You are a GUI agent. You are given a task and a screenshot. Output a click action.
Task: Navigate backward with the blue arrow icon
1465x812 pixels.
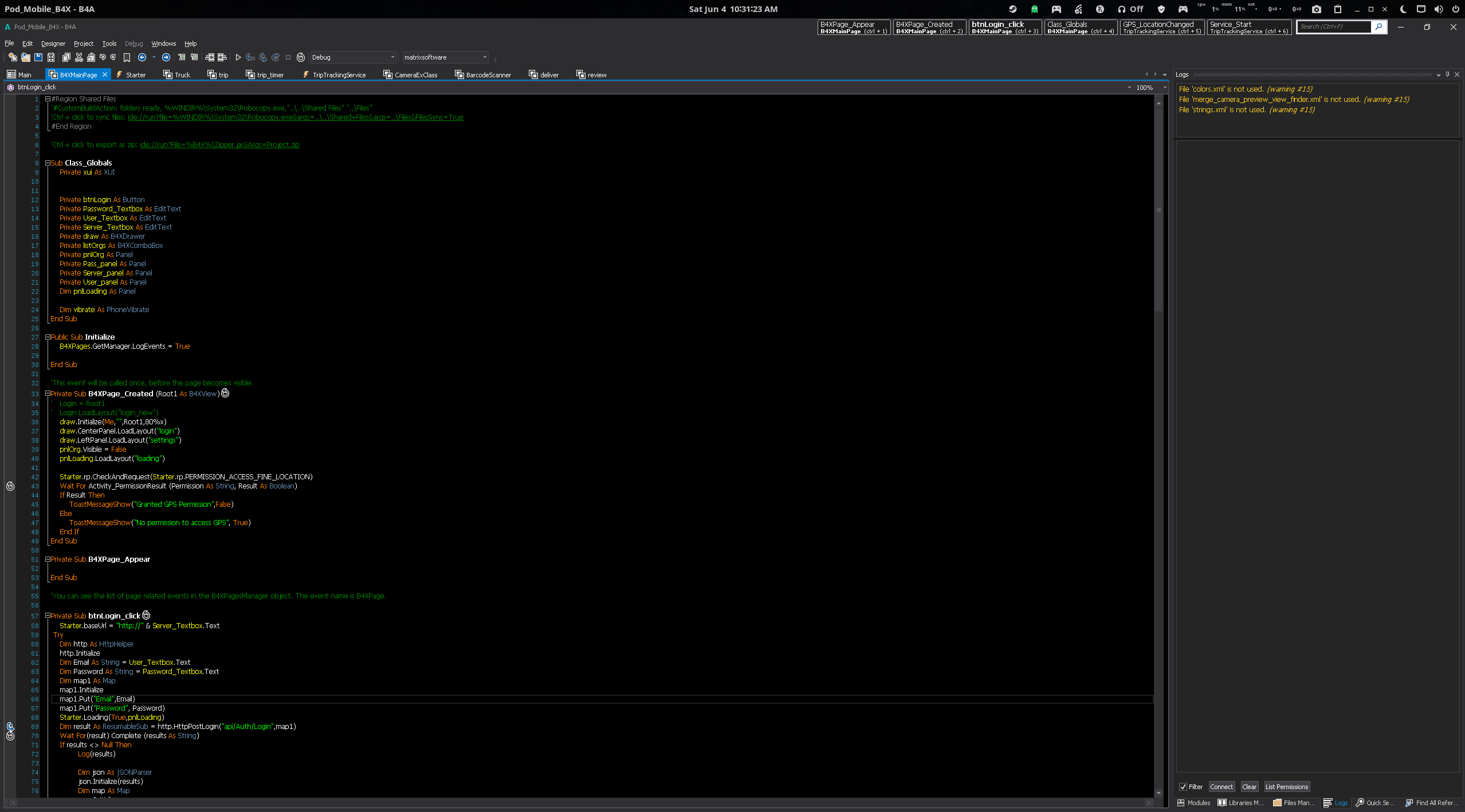click(142, 57)
